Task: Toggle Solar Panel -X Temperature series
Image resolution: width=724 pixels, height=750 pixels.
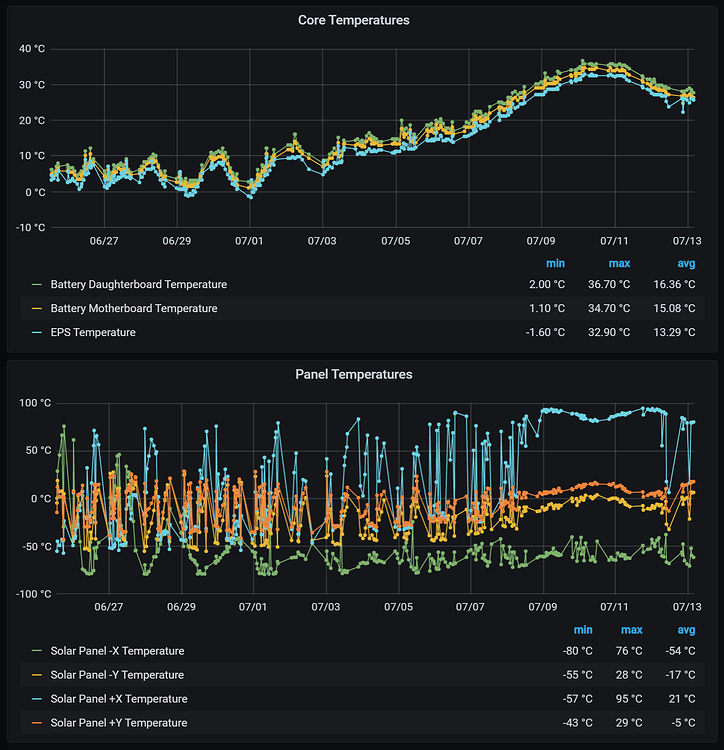Action: (117, 651)
